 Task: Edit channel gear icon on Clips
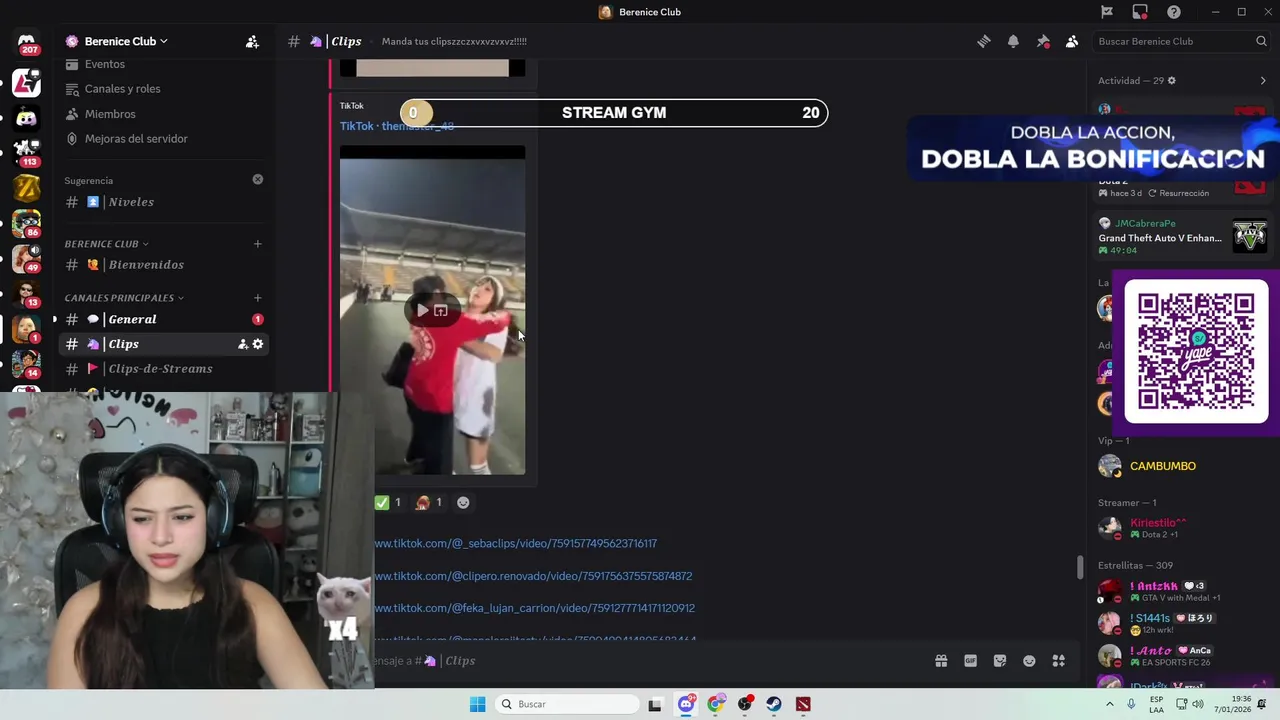pyautogui.click(x=258, y=344)
